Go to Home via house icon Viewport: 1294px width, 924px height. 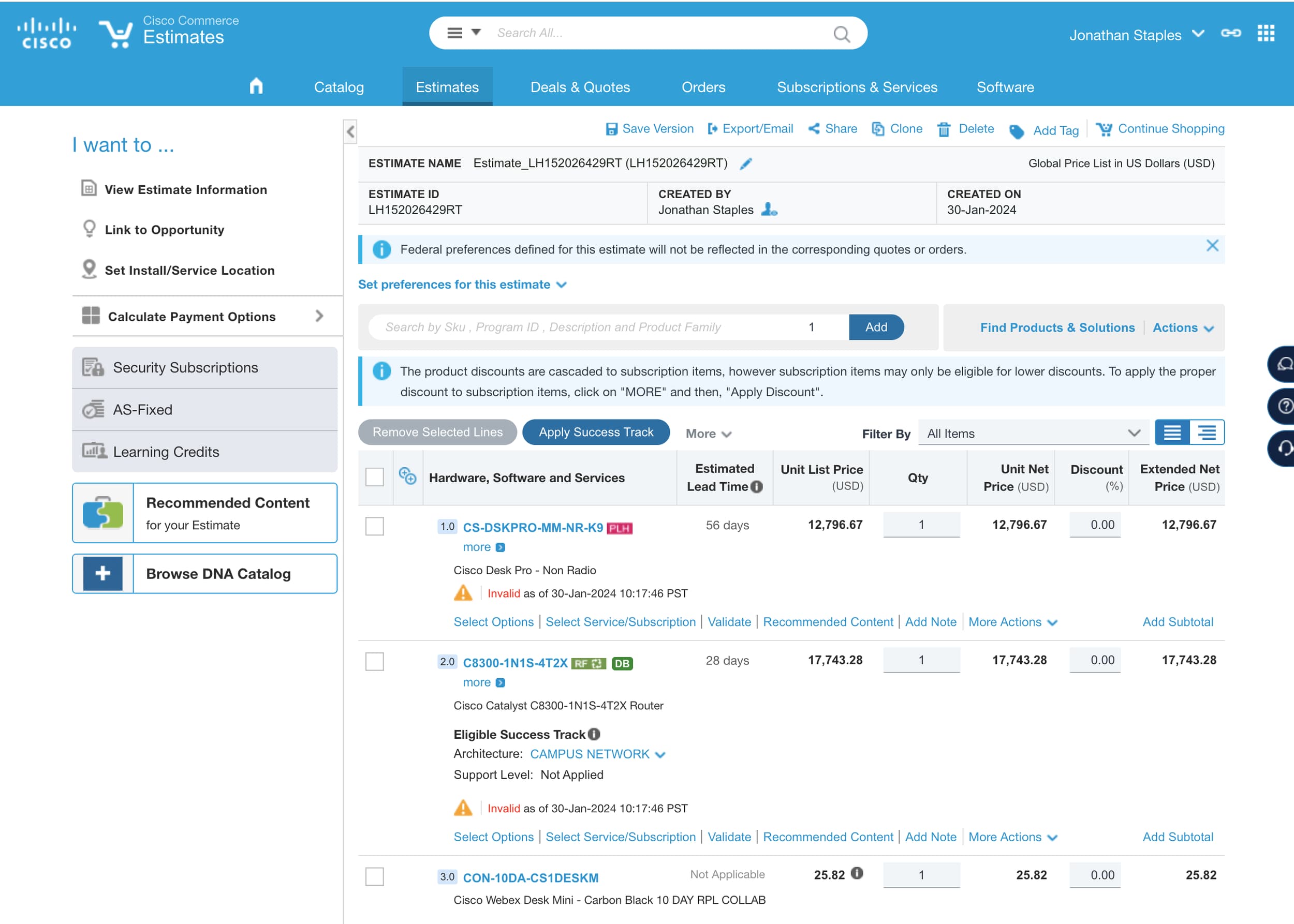(x=256, y=86)
